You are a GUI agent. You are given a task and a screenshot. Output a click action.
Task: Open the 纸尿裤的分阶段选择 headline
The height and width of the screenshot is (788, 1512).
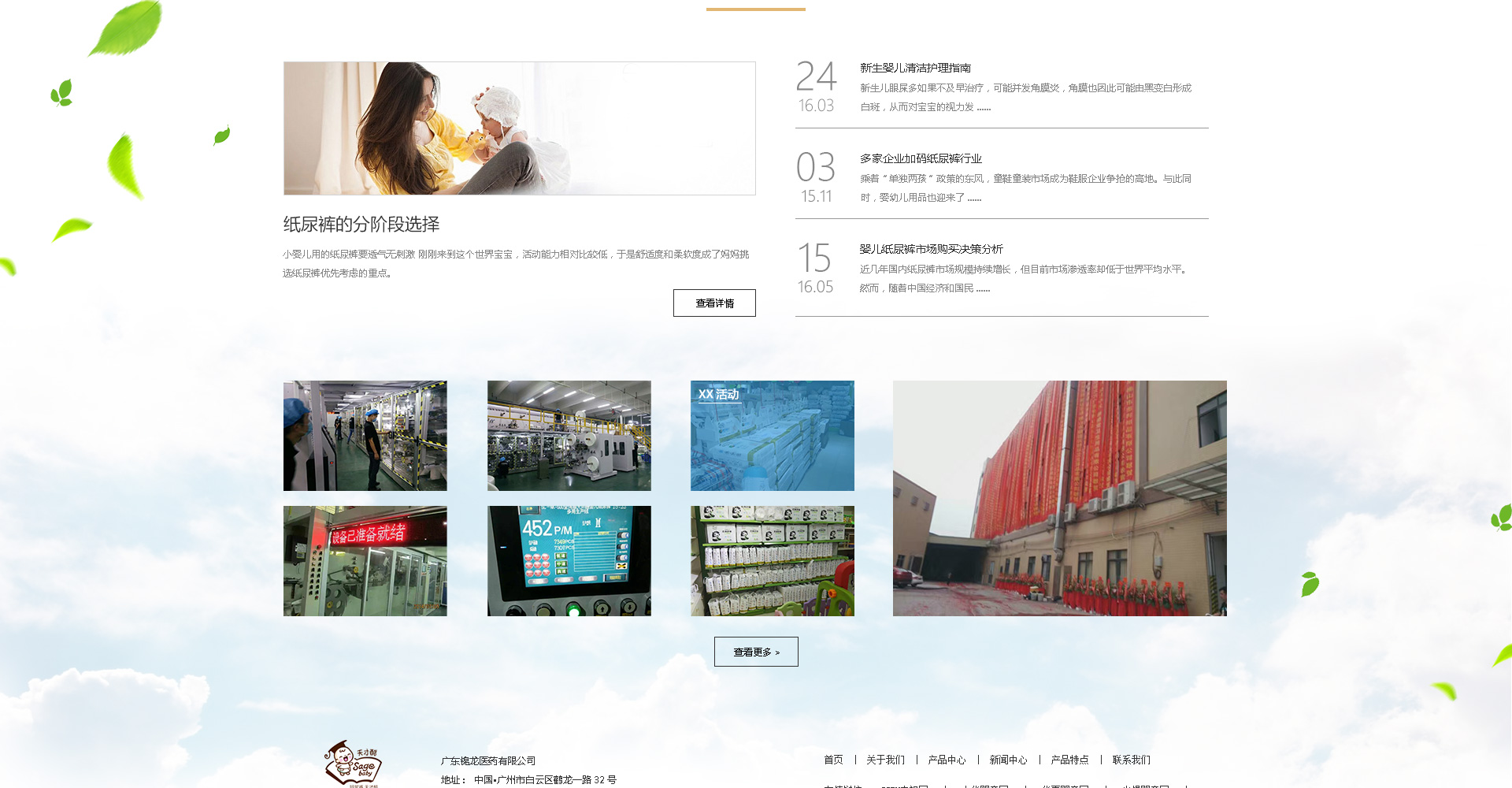361,225
